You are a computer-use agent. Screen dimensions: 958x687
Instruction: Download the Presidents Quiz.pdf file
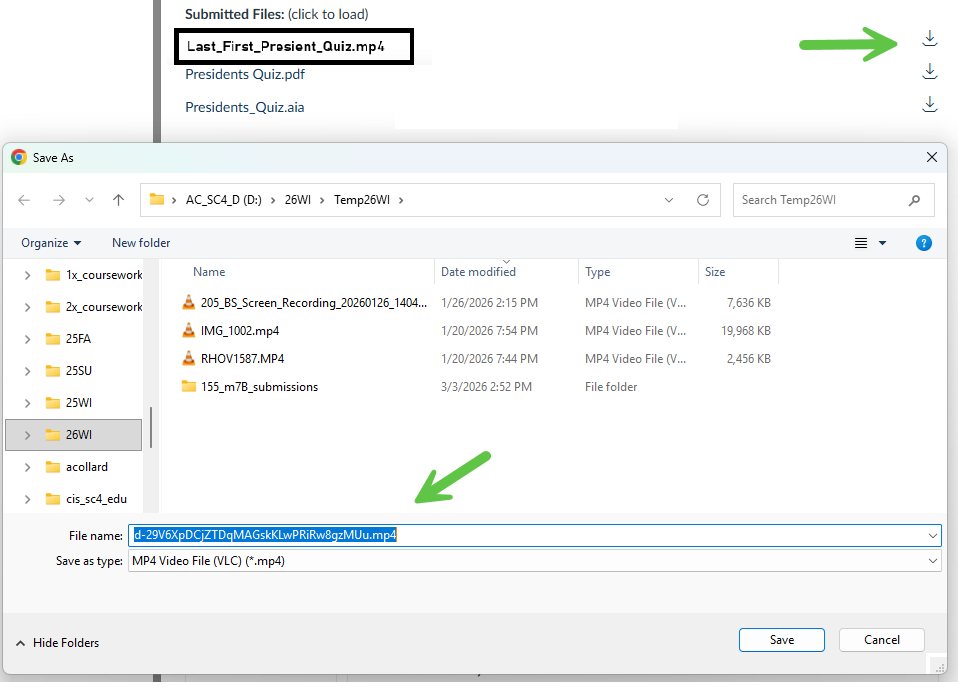[x=929, y=72]
